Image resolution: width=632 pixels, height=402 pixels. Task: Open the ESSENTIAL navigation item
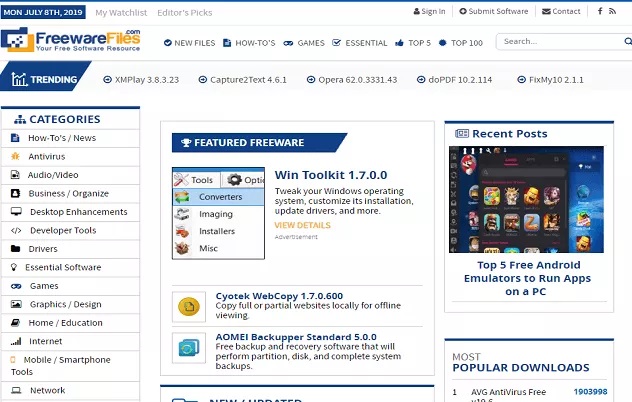(360, 43)
